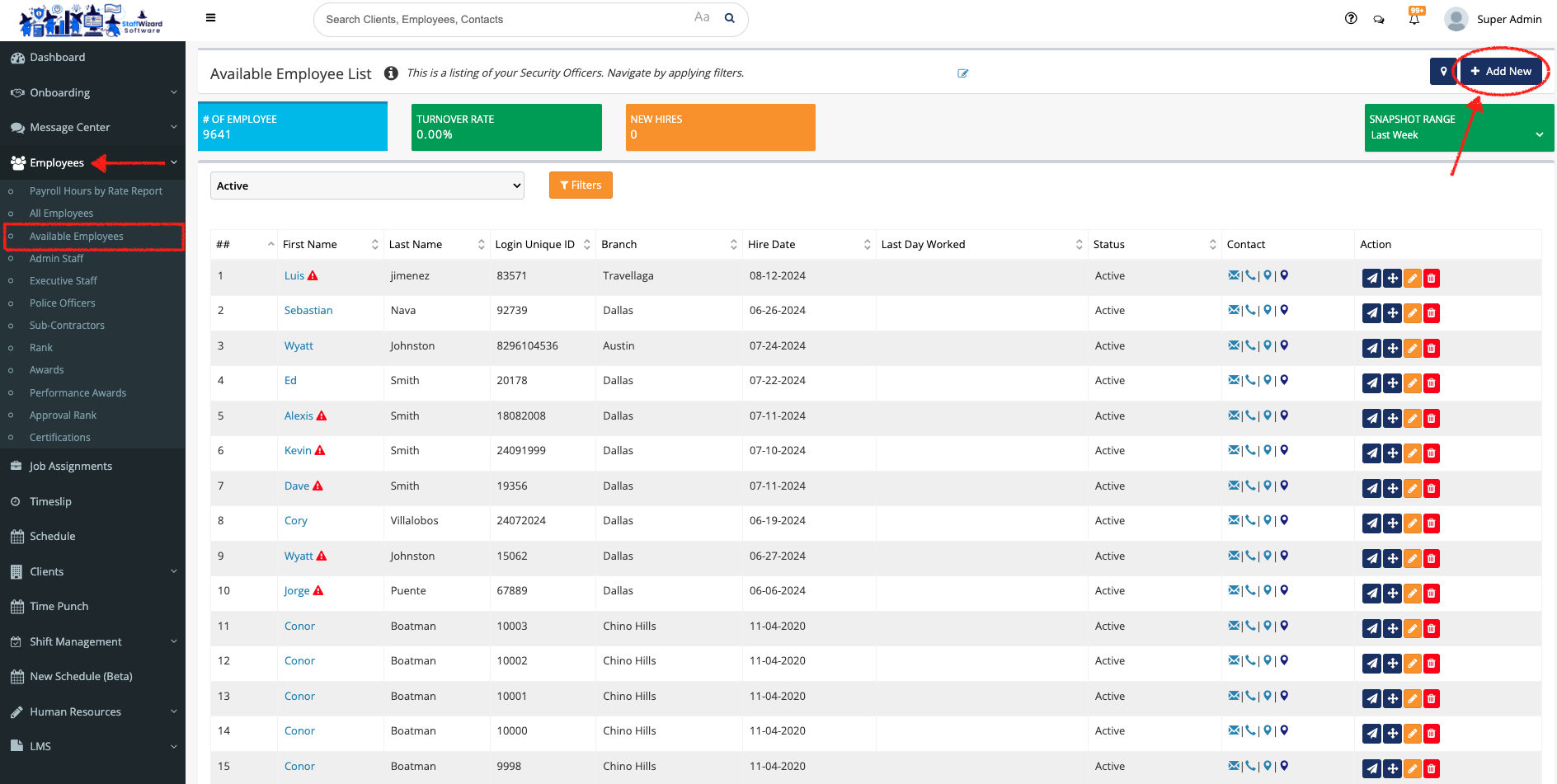Delete Luis jimenez using the trash icon
The height and width of the screenshot is (784, 1557).
pyautogui.click(x=1432, y=279)
